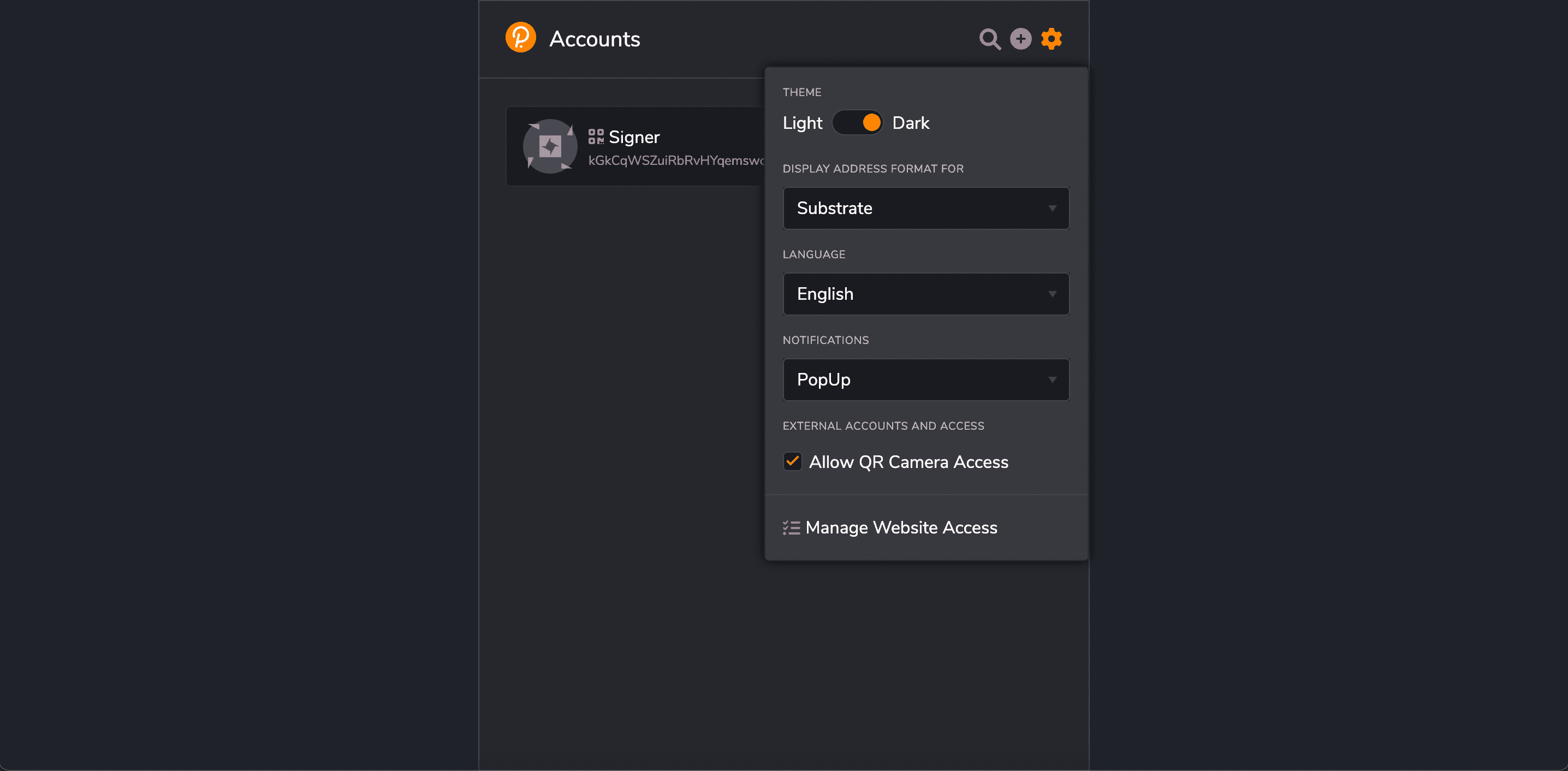Switch theme to Light mode

(x=802, y=122)
